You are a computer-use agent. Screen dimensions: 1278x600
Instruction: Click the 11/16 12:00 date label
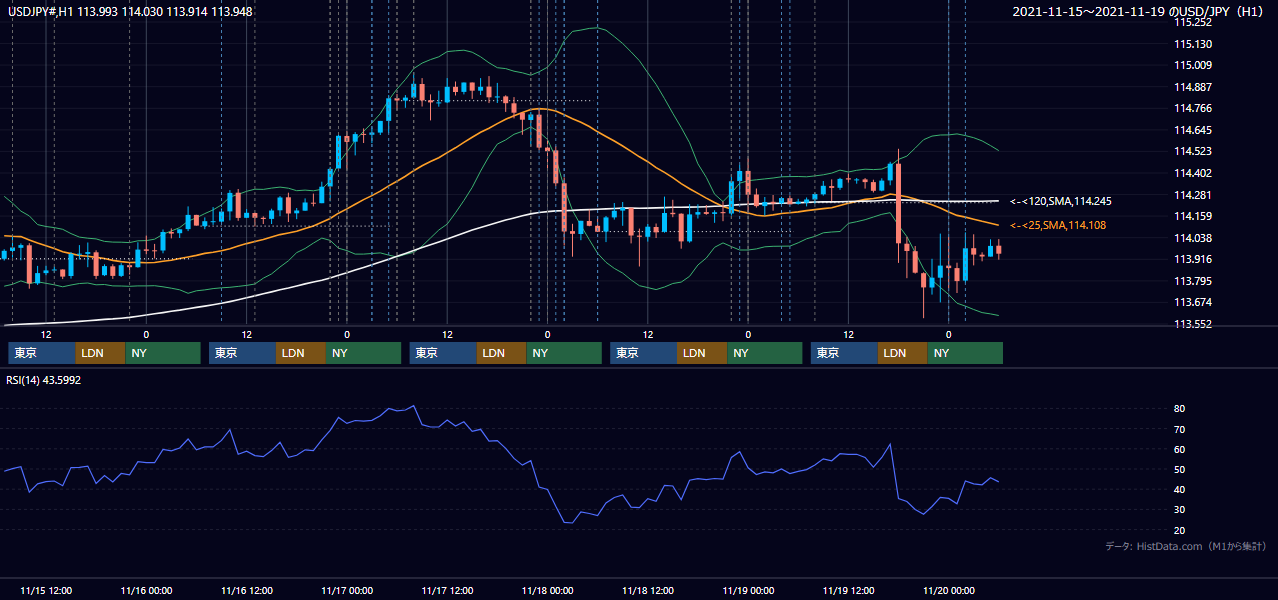(x=247, y=591)
